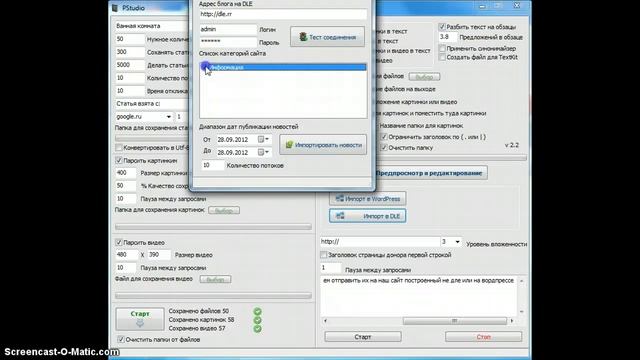This screenshot has height=360, width=640.
Task: Click the bottom-right panel Старт button
Action: 363,337
